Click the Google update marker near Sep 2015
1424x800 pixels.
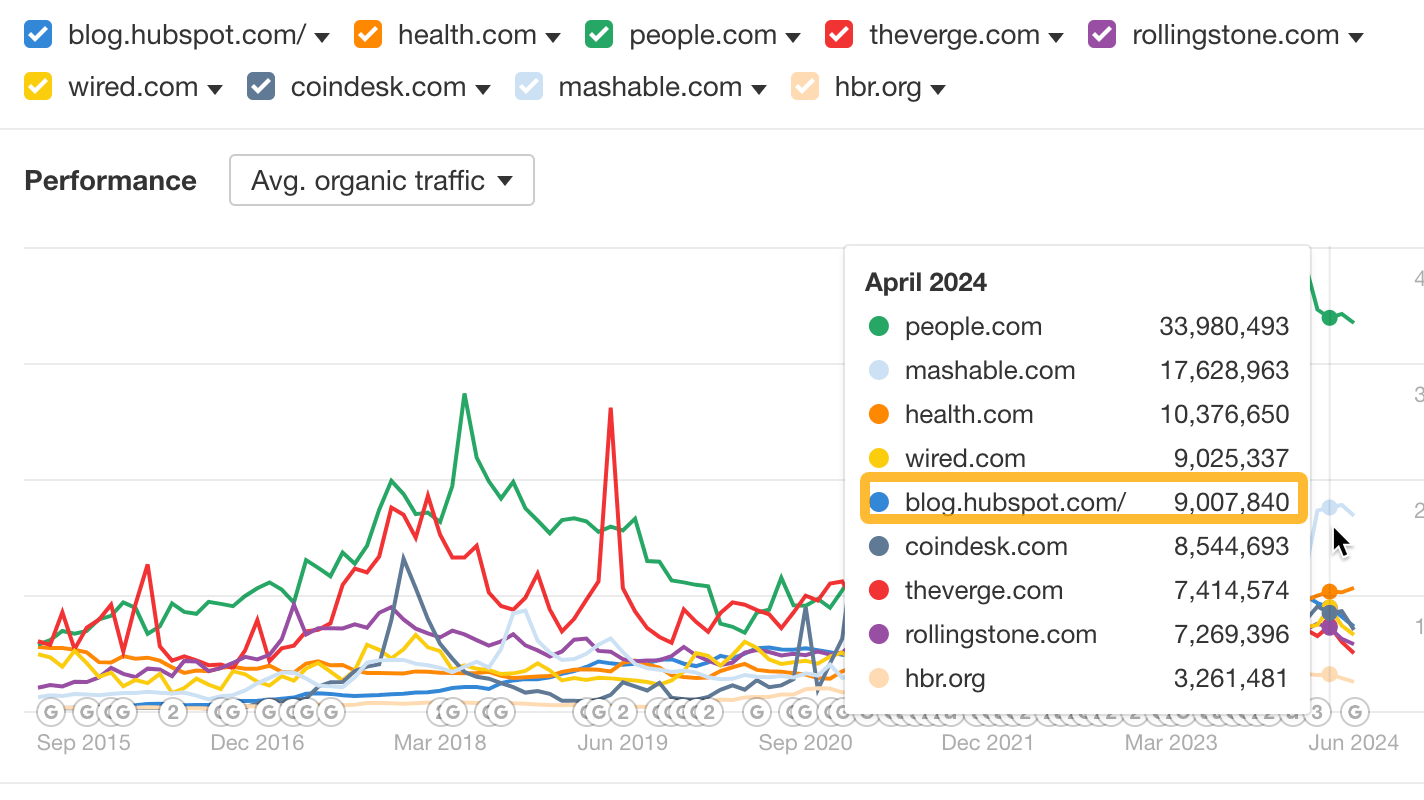(50, 712)
